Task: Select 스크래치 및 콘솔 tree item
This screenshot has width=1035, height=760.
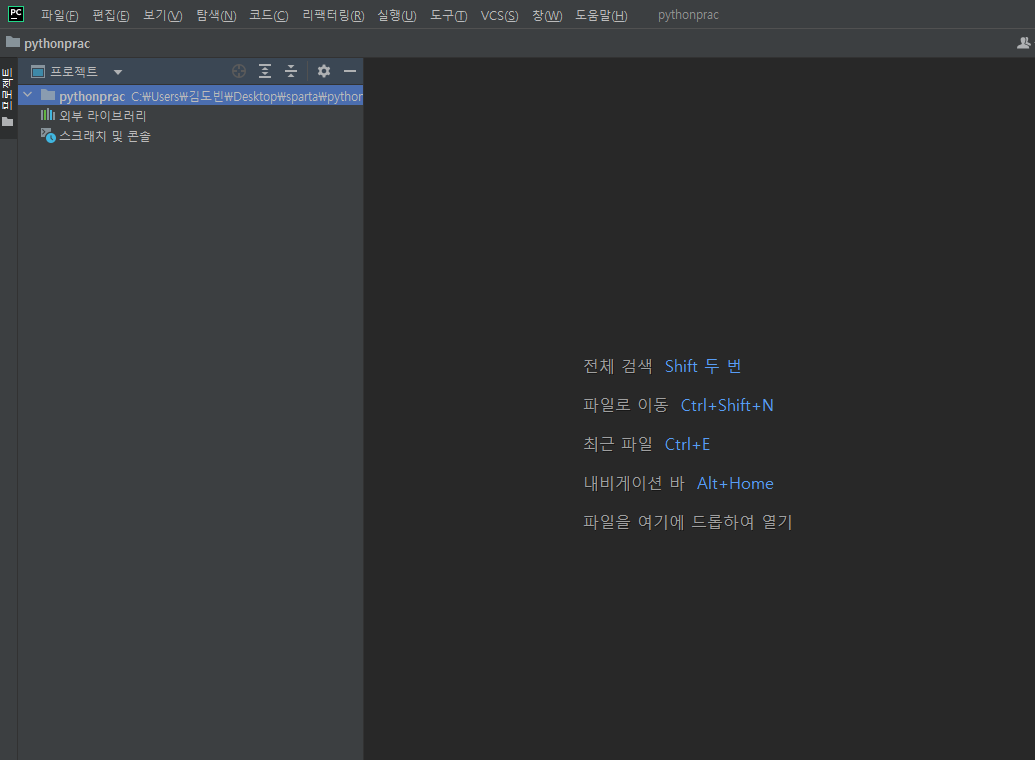Action: click(105, 136)
